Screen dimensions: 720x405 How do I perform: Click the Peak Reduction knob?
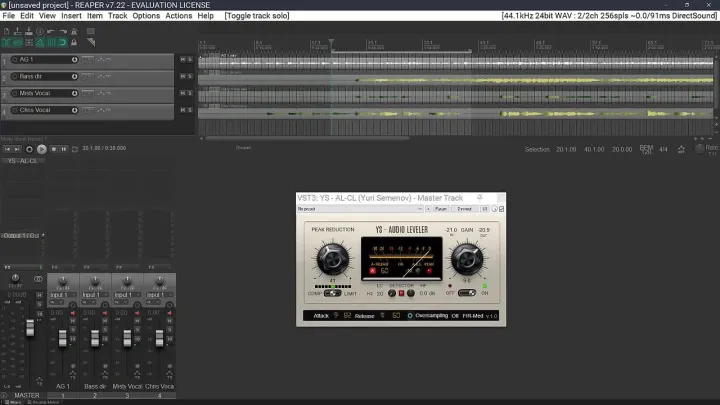332,258
